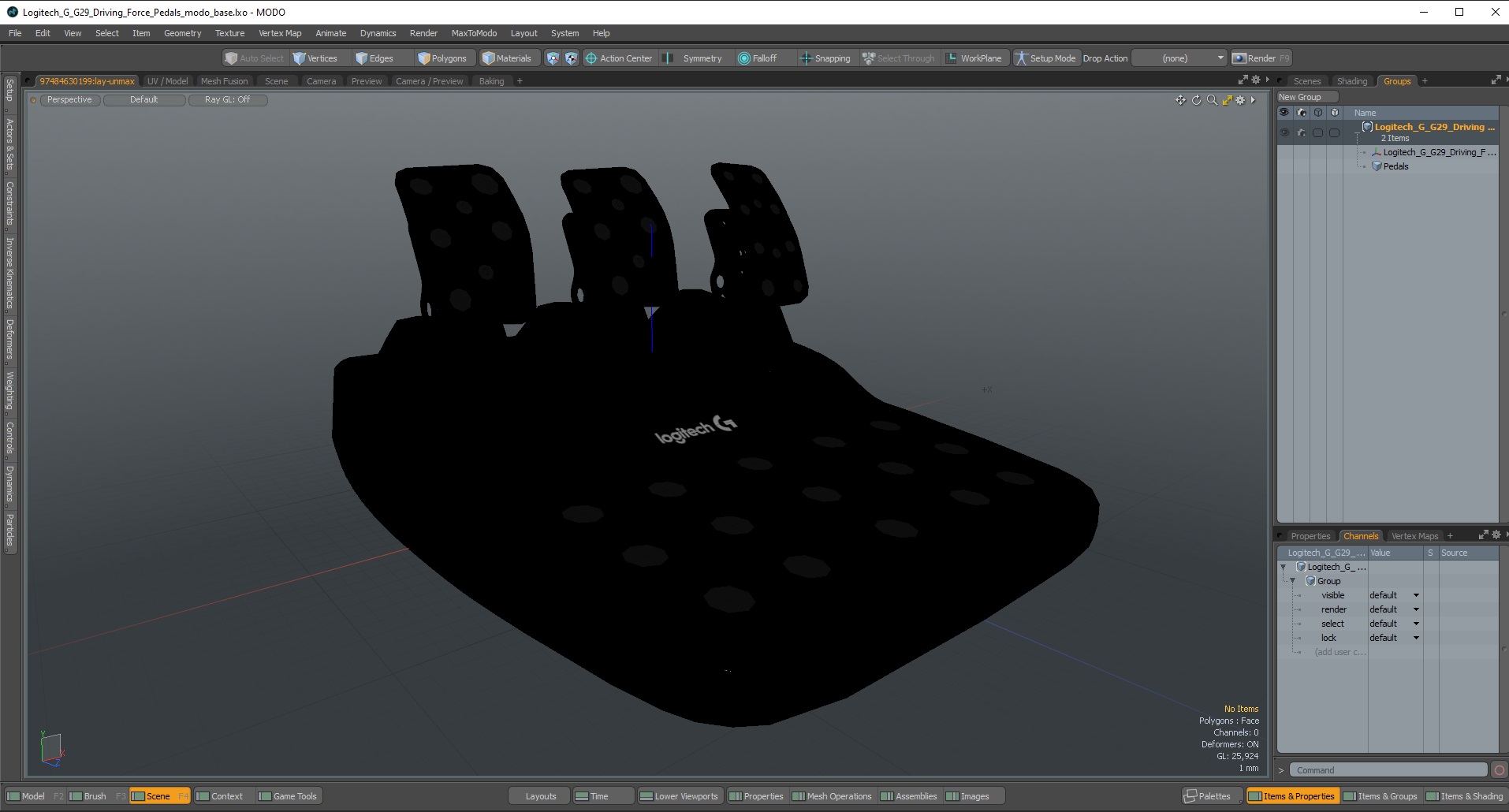Screen dimensions: 1509x812
Task: Open the select channel dropdown
Action: 1395,624
